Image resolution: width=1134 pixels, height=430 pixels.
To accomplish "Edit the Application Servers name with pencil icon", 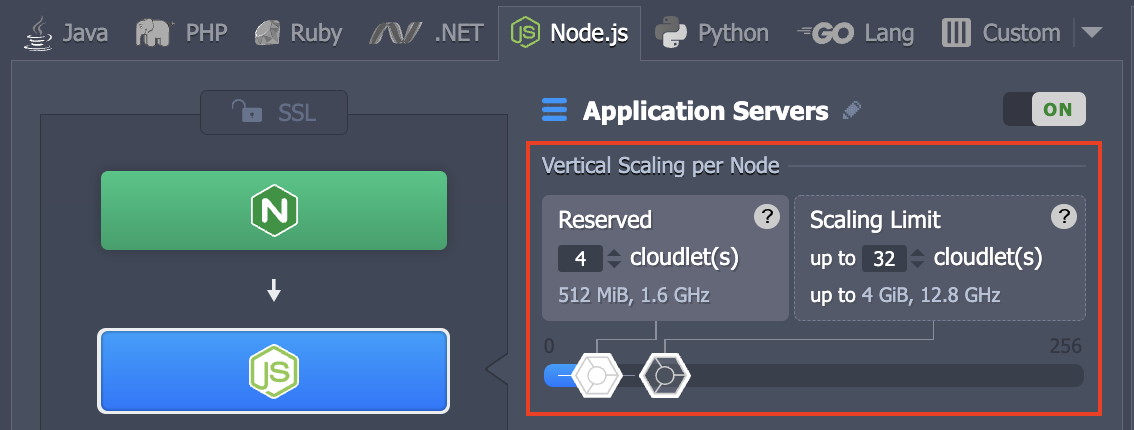I will click(x=853, y=111).
